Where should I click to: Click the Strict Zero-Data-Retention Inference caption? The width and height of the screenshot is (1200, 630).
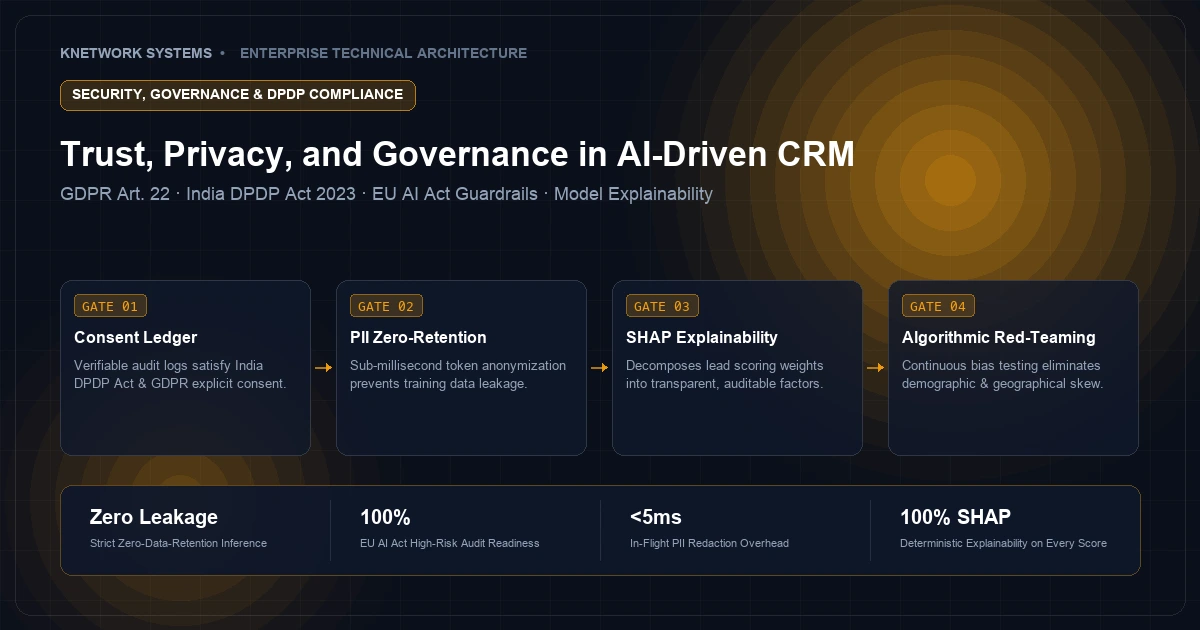pos(178,543)
